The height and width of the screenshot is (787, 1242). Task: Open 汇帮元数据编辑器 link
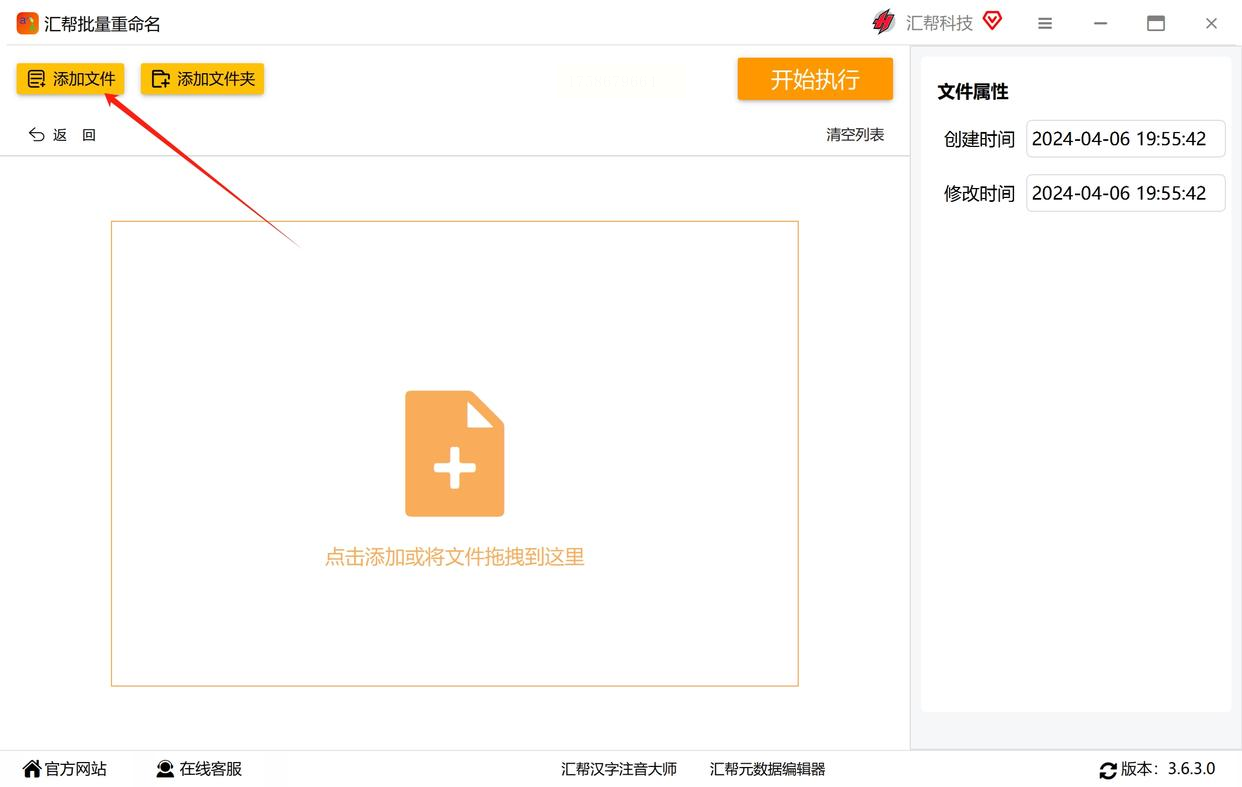(768, 769)
